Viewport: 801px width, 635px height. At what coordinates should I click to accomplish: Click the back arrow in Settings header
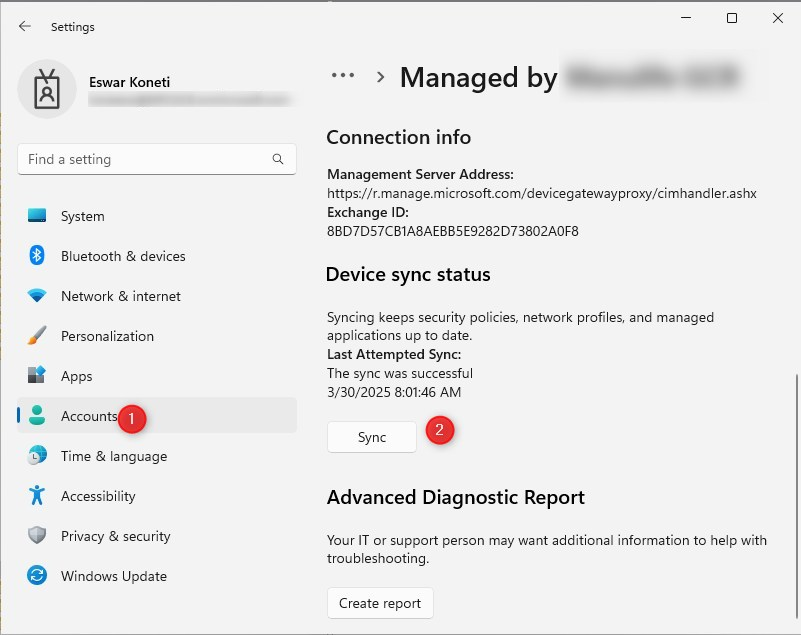pos(25,27)
